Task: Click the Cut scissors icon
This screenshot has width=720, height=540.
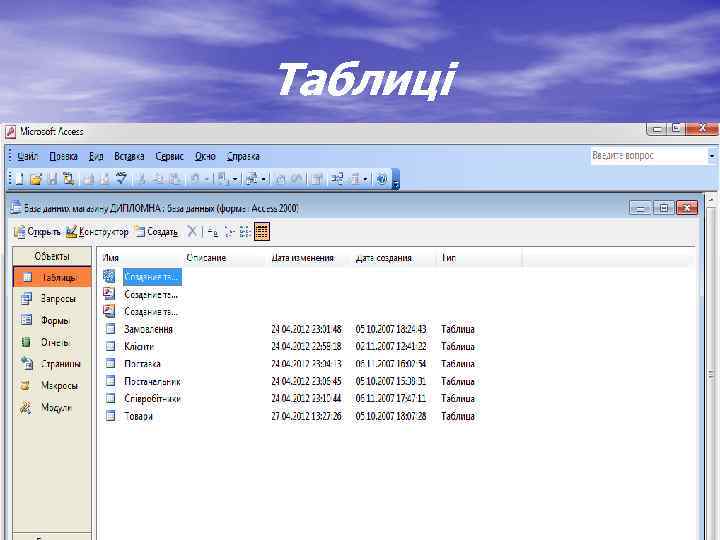Action: click(142, 179)
